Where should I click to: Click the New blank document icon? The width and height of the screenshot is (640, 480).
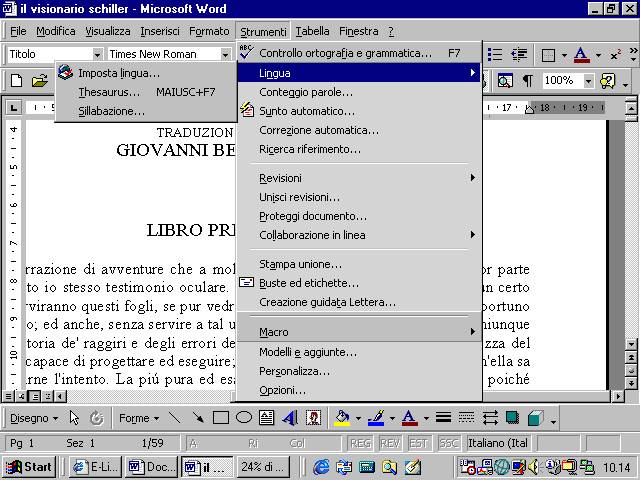[x=16, y=80]
